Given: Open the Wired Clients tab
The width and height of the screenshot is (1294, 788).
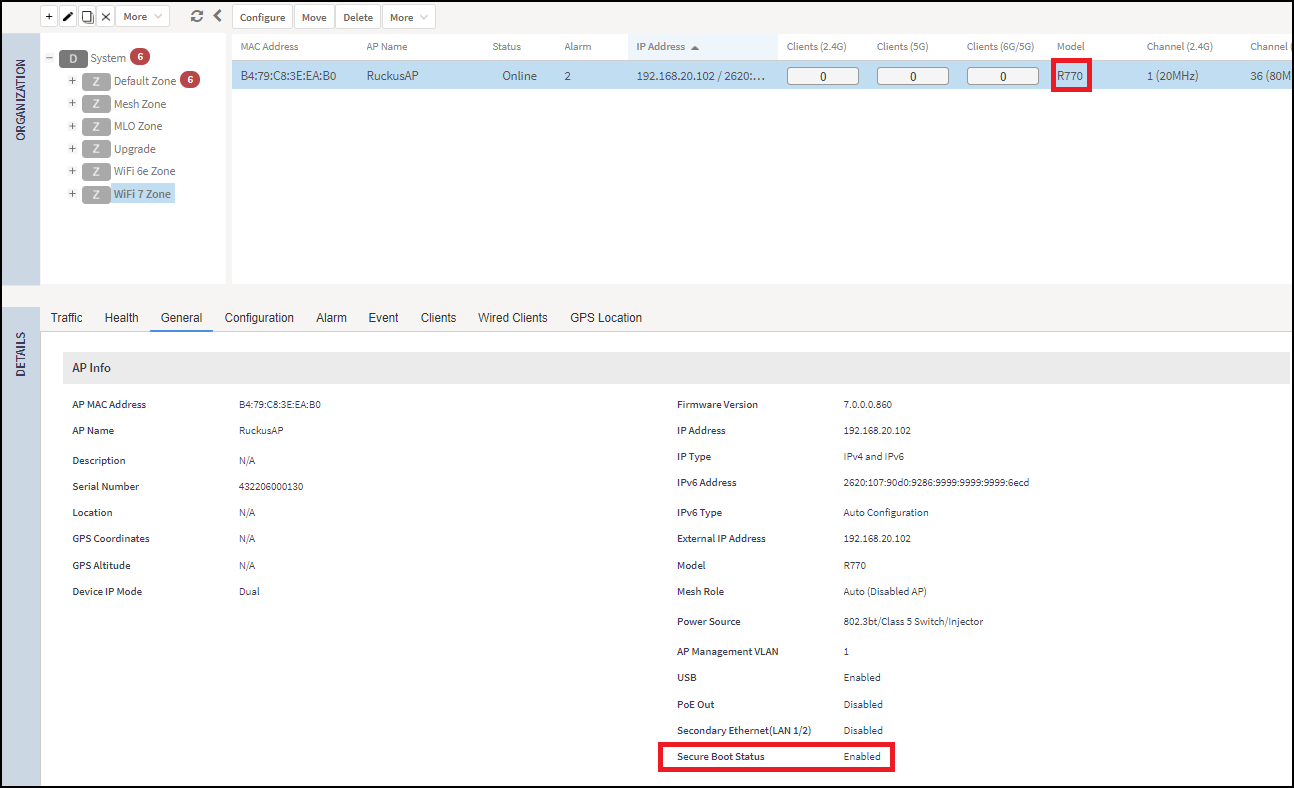Looking at the screenshot, I should tap(513, 318).
